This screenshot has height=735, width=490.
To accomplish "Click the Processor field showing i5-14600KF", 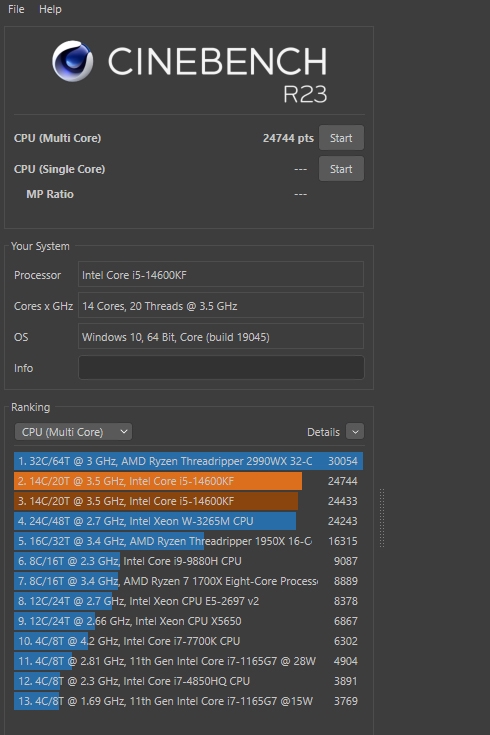I will click(x=221, y=274).
